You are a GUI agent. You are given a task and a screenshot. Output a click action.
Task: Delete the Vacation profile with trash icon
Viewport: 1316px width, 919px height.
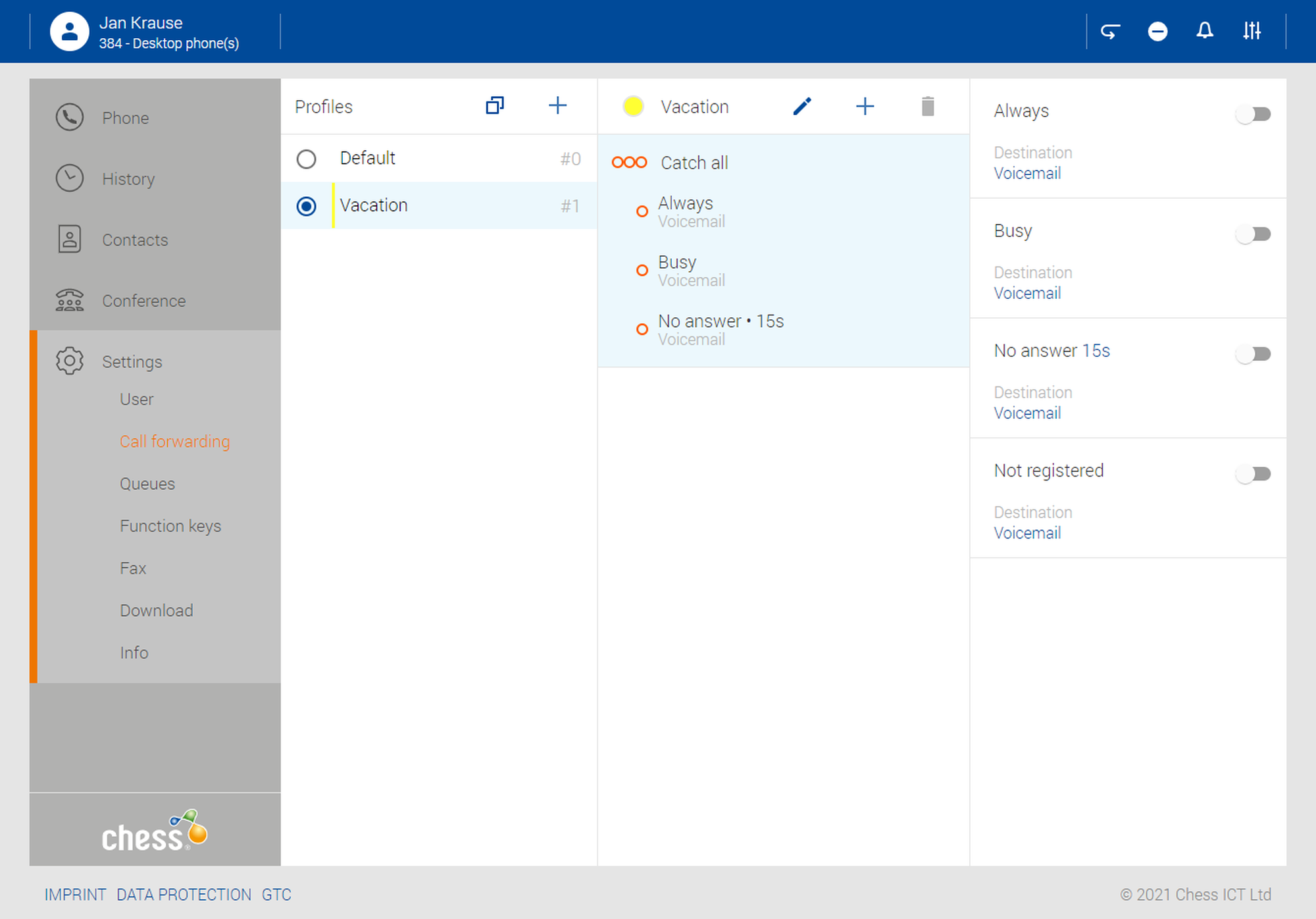click(x=928, y=107)
